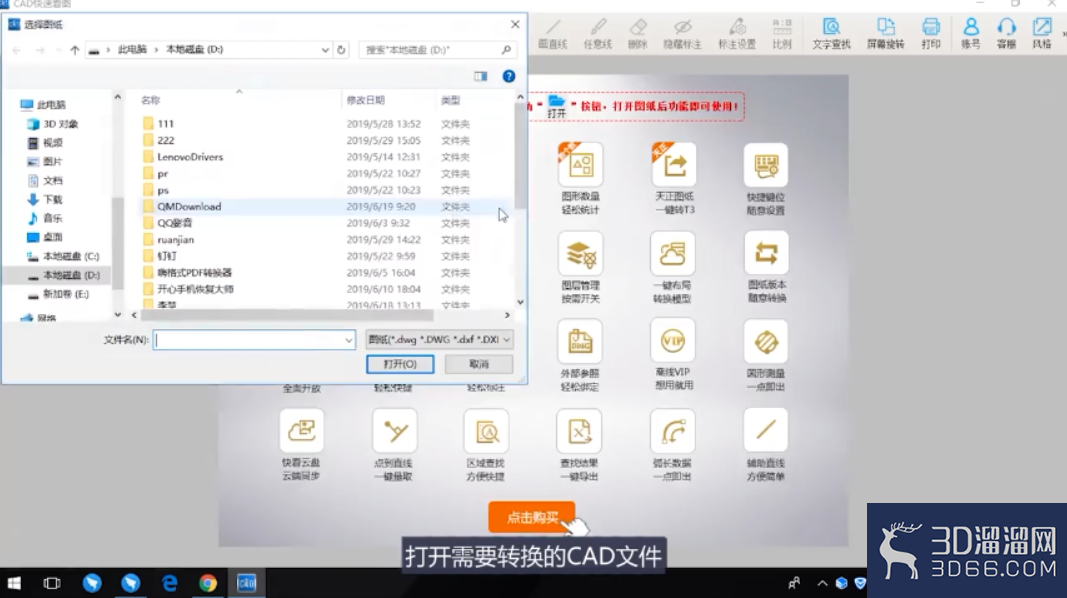The width and height of the screenshot is (1067, 598).
Task: Sort files by the 类型 column header
Action: (450, 100)
